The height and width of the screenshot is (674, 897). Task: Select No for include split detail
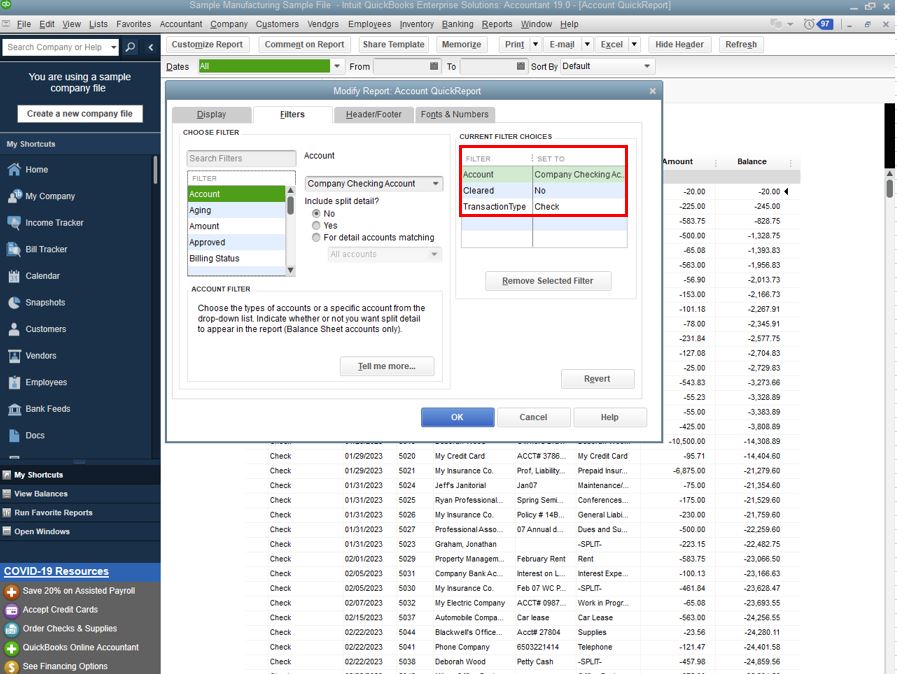[316, 213]
